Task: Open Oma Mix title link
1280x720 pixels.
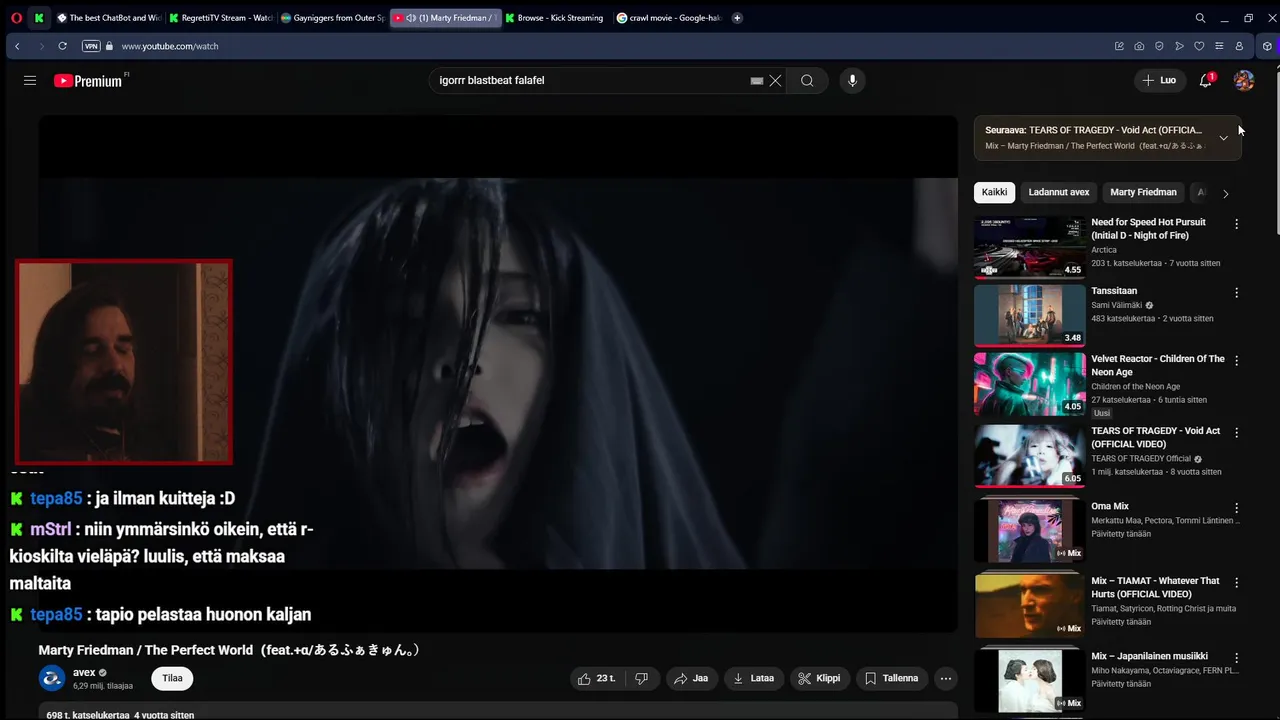Action: pos(1110,506)
